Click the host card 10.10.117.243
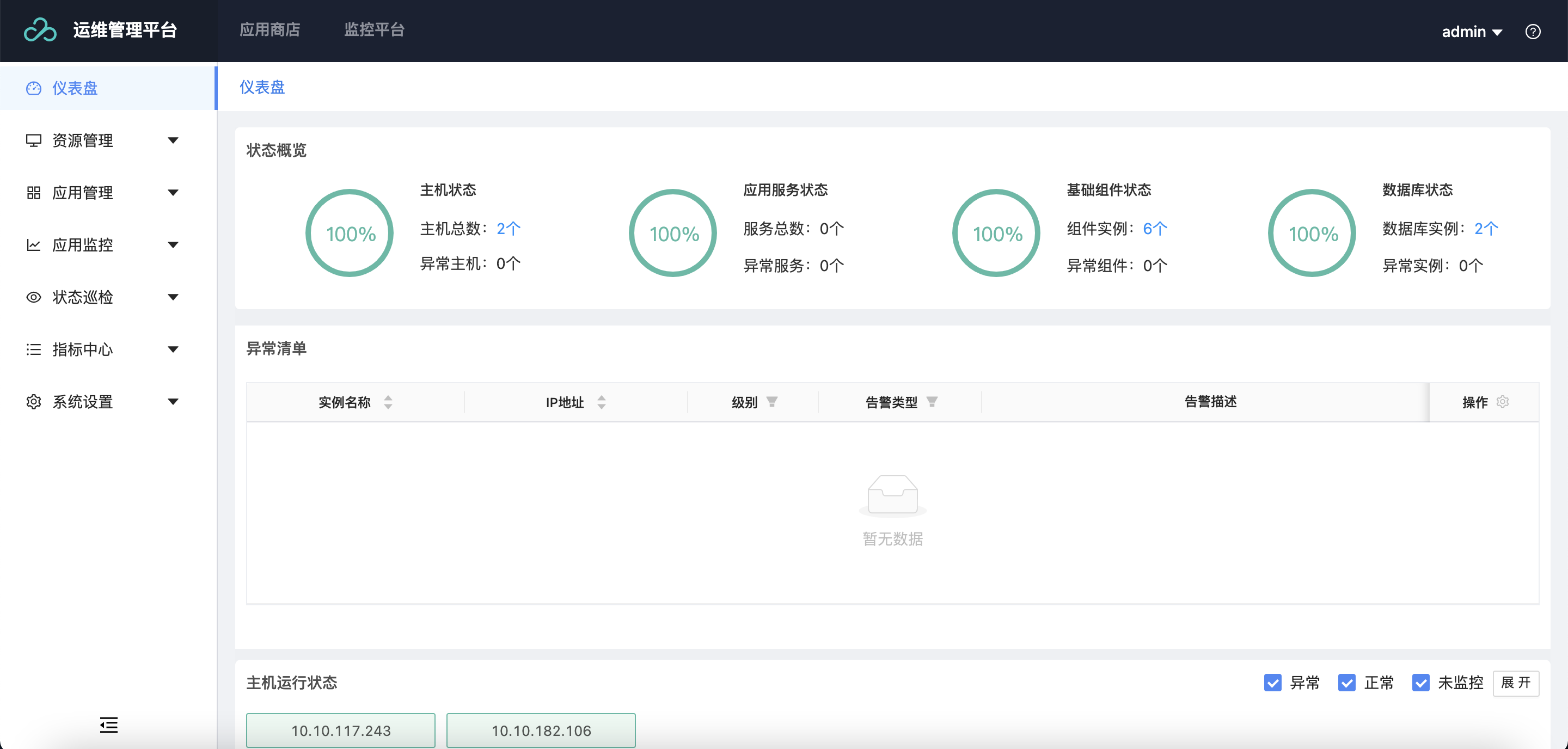 (340, 730)
